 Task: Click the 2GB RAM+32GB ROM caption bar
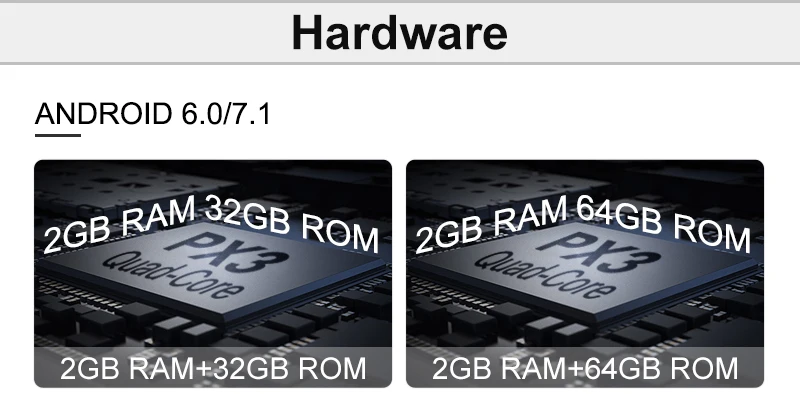click(x=213, y=368)
